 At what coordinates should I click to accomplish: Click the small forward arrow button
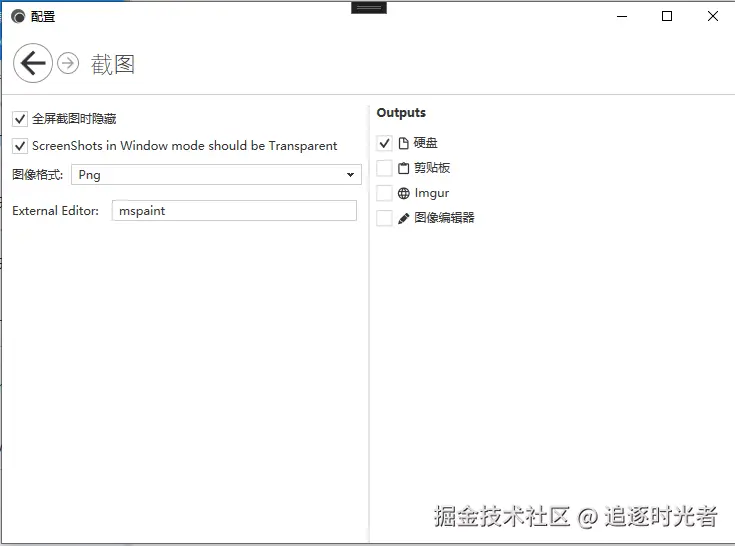pos(68,63)
